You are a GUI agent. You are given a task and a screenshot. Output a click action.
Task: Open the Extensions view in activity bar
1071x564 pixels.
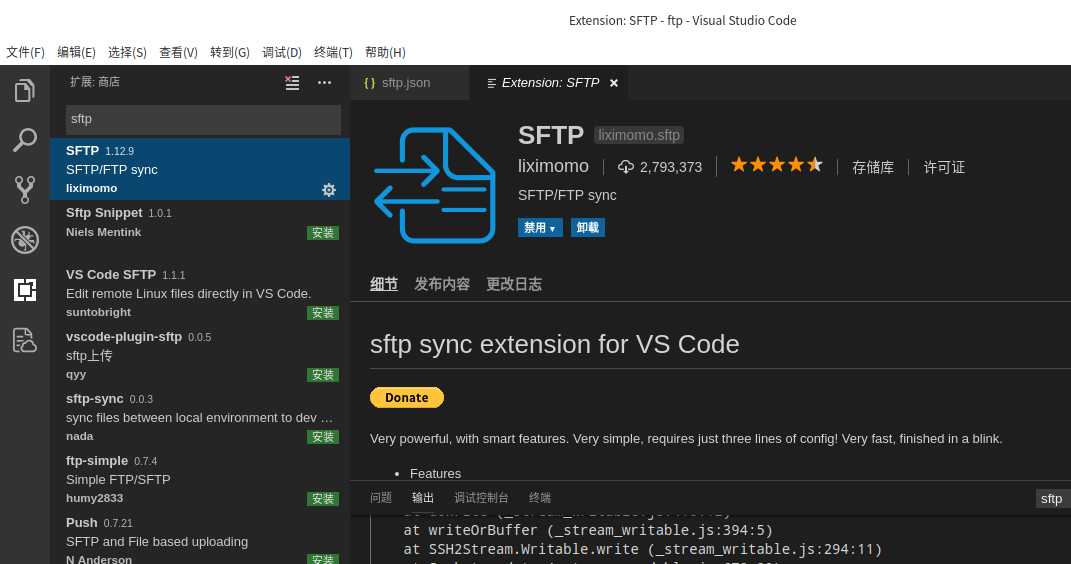click(25, 290)
